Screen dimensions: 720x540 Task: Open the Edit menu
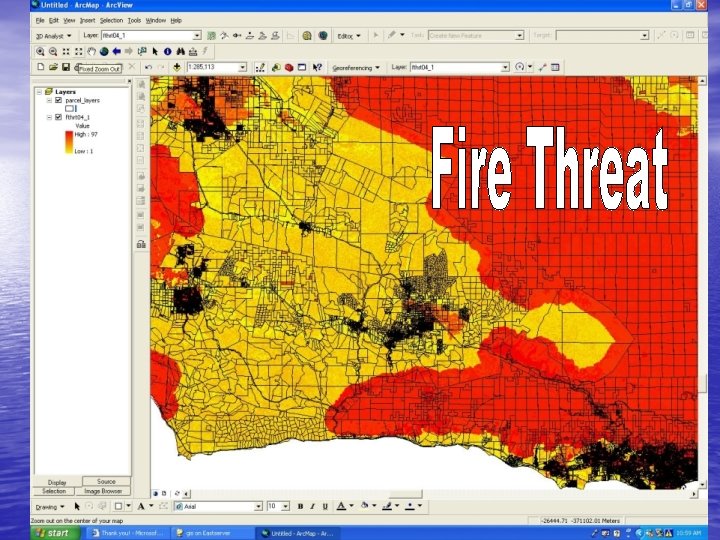54,20
